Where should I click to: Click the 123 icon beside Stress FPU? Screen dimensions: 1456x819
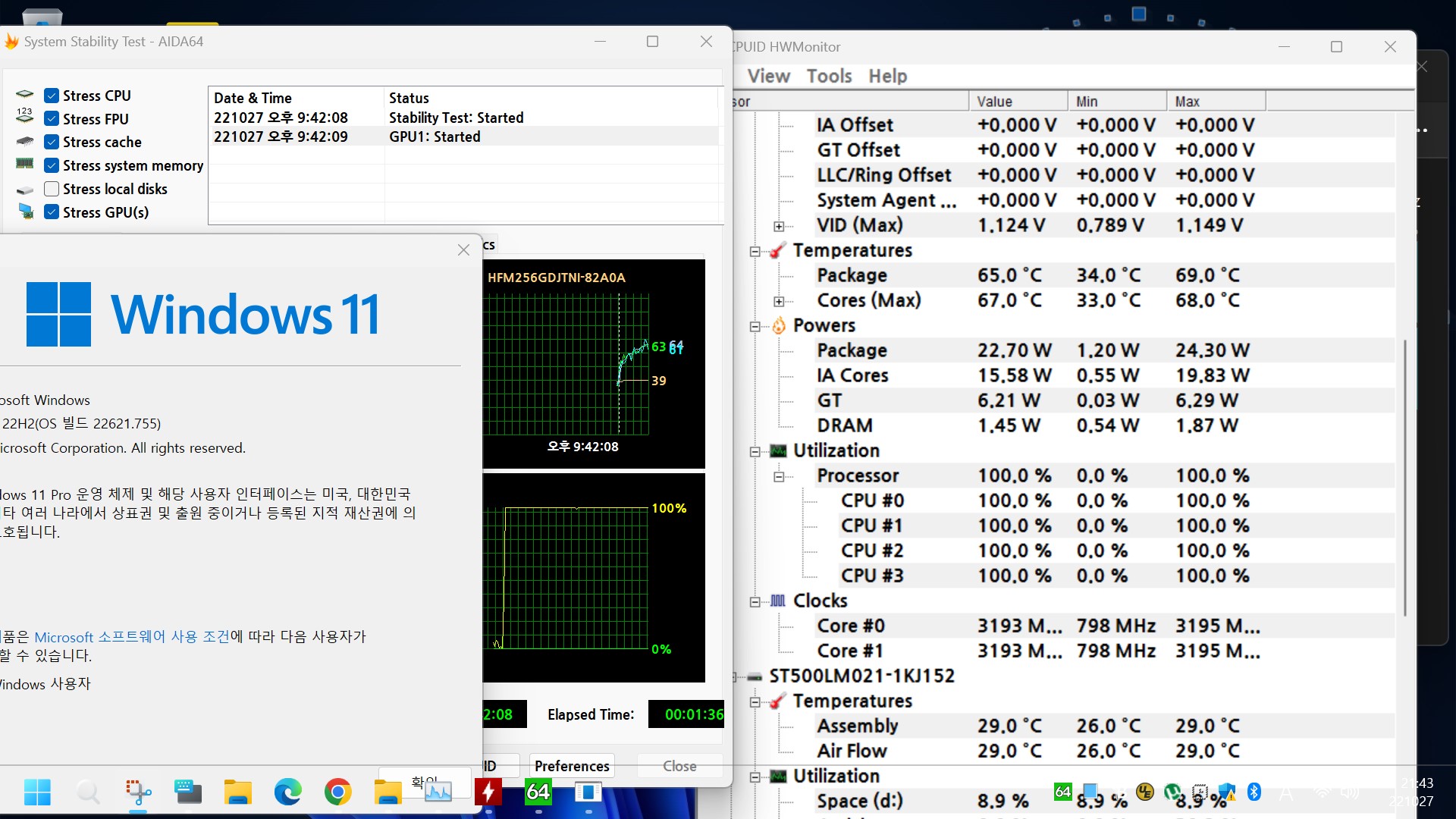point(24,115)
